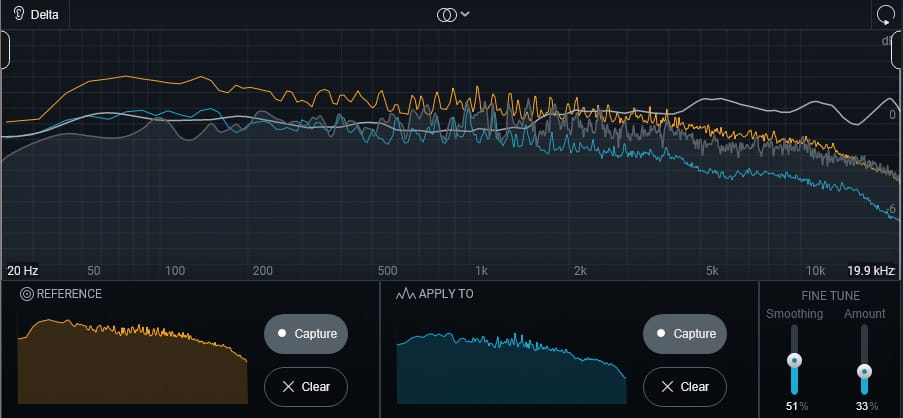This screenshot has height=418, width=903.
Task: Click the left frequency range bracket handle
Action: point(6,49)
